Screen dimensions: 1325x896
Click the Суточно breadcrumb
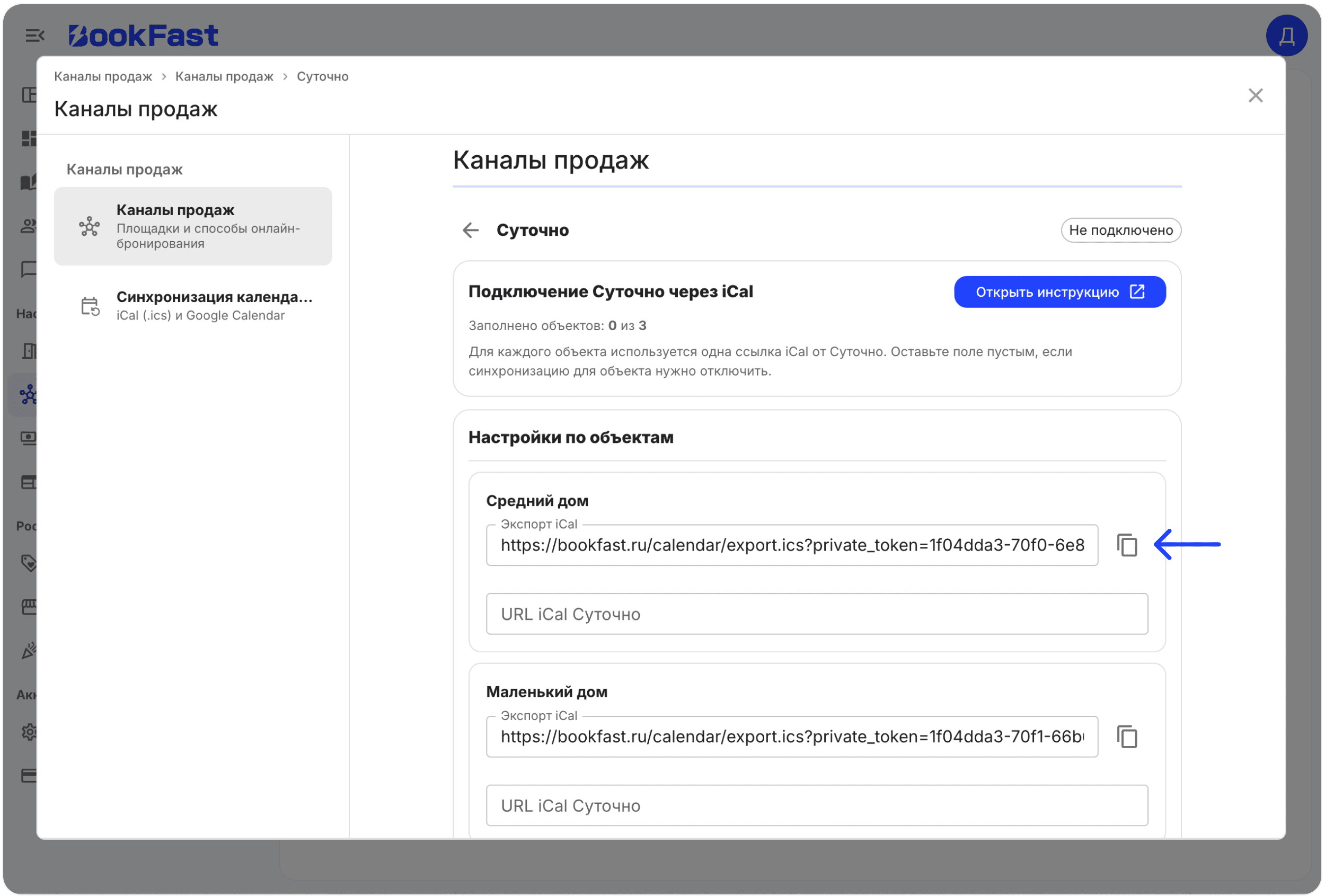[322, 76]
